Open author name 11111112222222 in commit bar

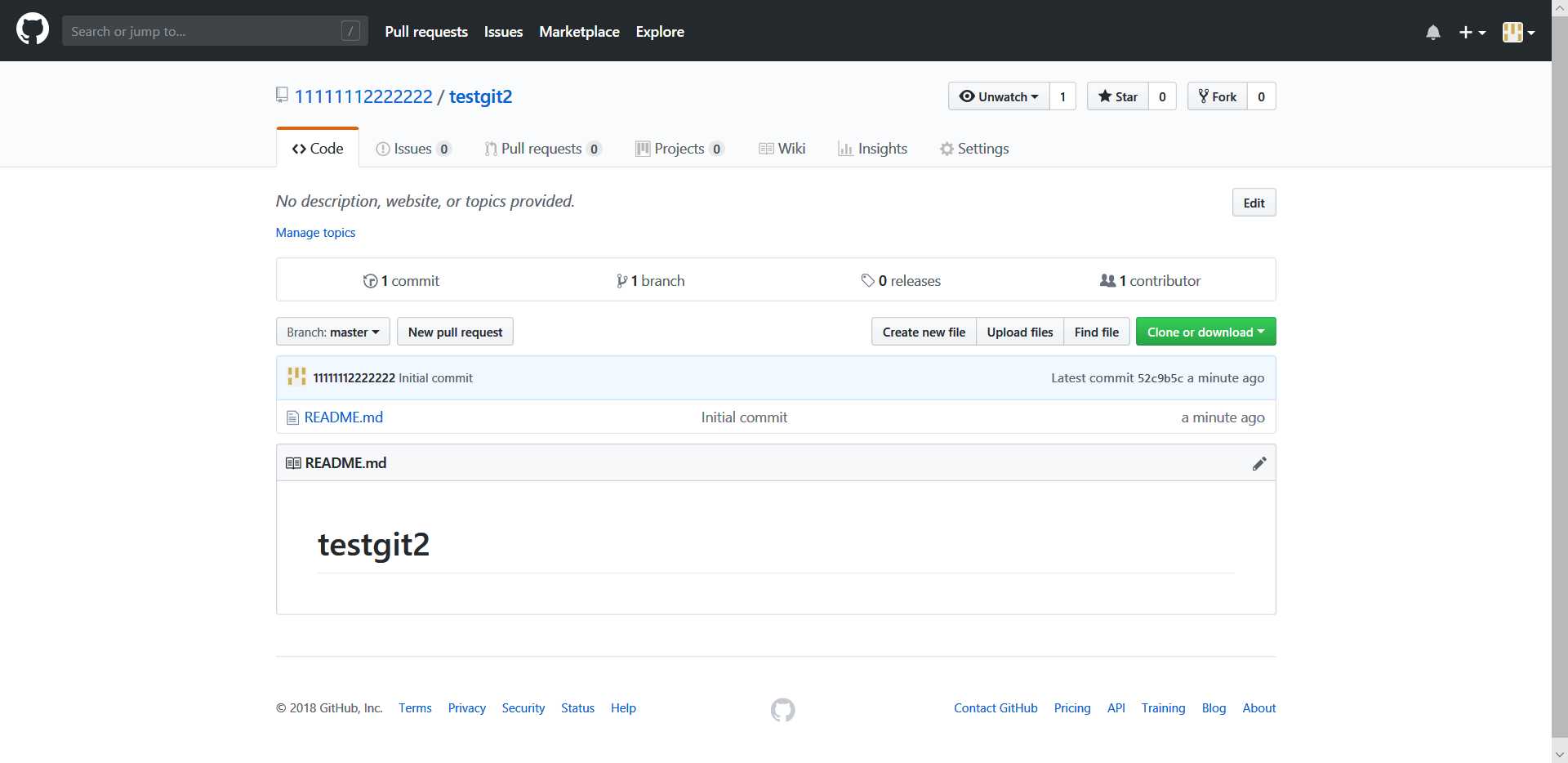(x=354, y=378)
